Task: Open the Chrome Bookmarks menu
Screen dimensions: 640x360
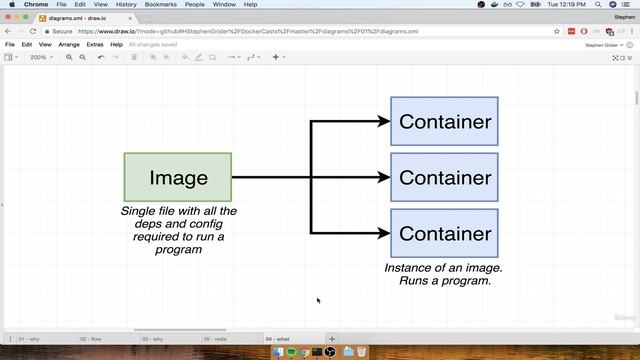Action: 160,4
